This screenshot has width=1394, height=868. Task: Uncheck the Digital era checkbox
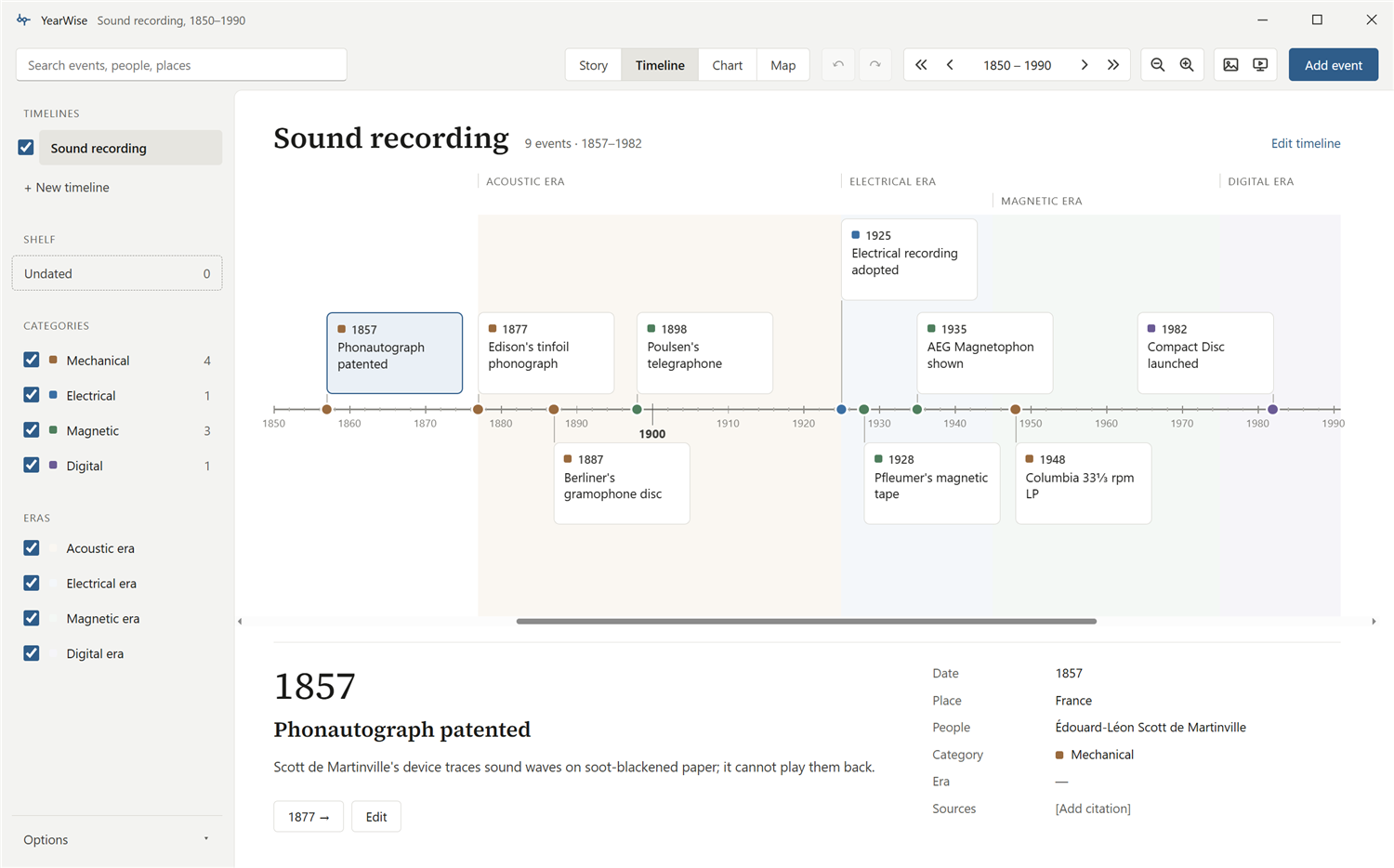tap(32, 653)
